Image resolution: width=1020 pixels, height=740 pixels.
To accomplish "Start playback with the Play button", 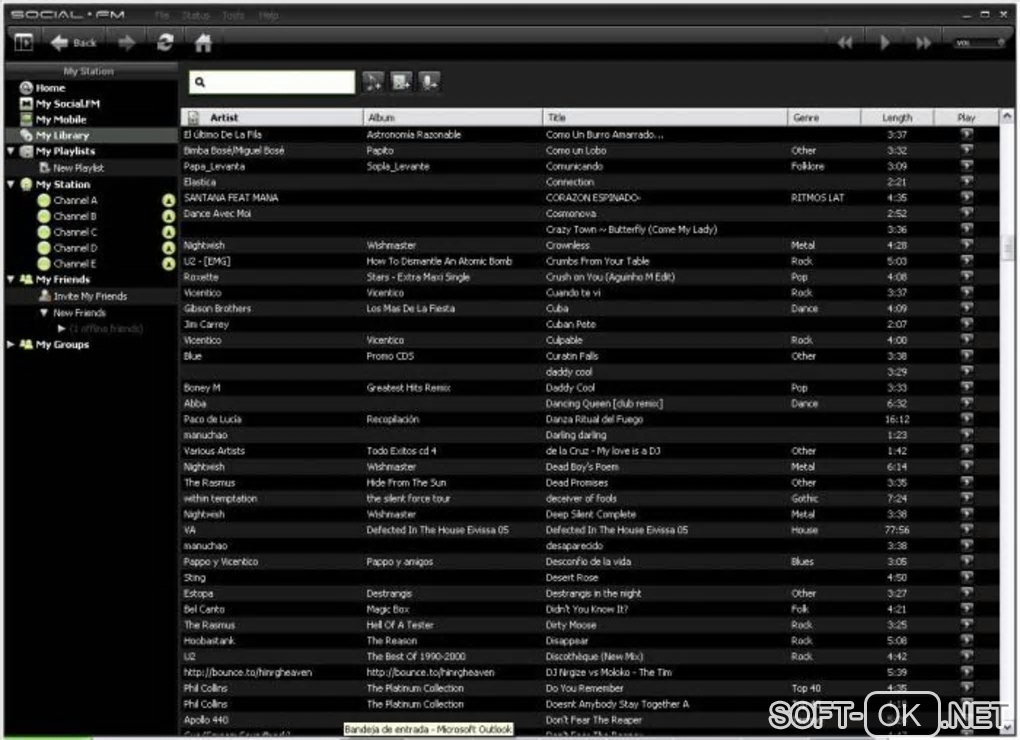I will 885,43.
